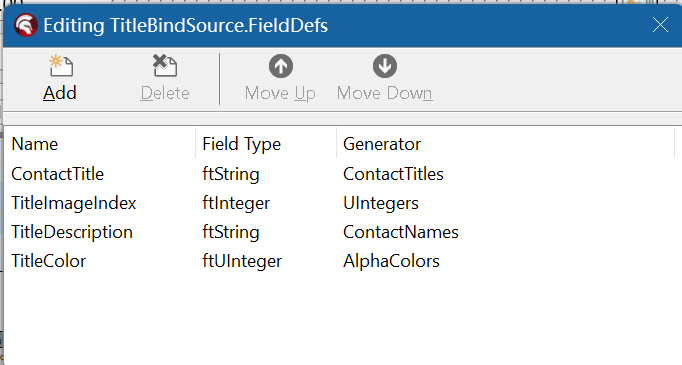Click the Move Up arrow icon
The image size is (682, 365).
pos(281,66)
